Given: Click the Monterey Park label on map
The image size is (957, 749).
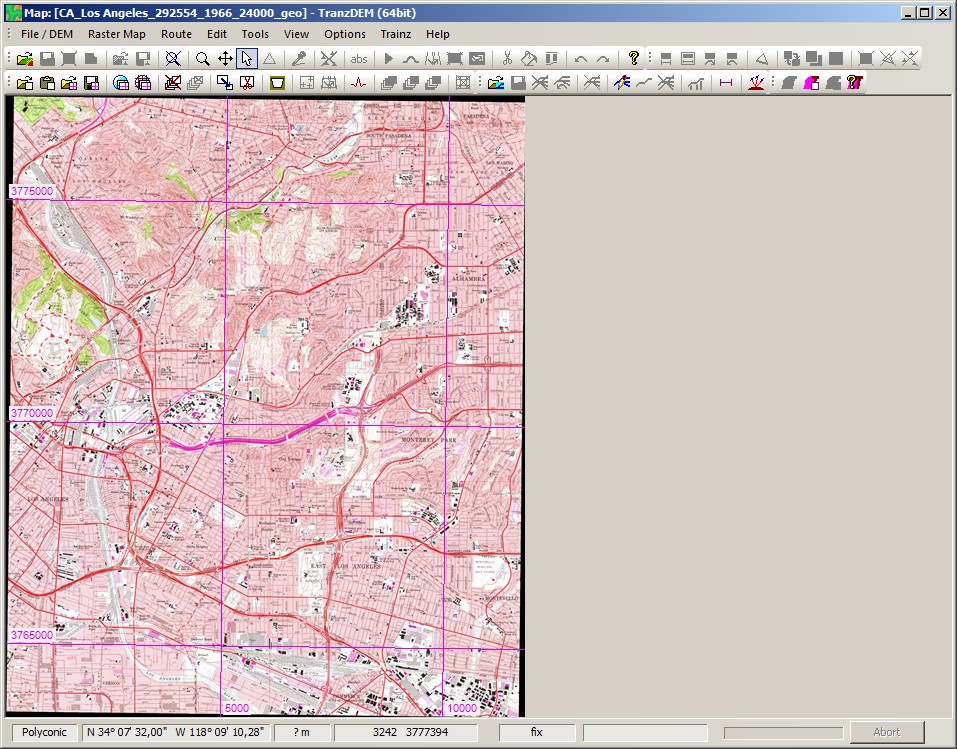Looking at the screenshot, I should (429, 440).
